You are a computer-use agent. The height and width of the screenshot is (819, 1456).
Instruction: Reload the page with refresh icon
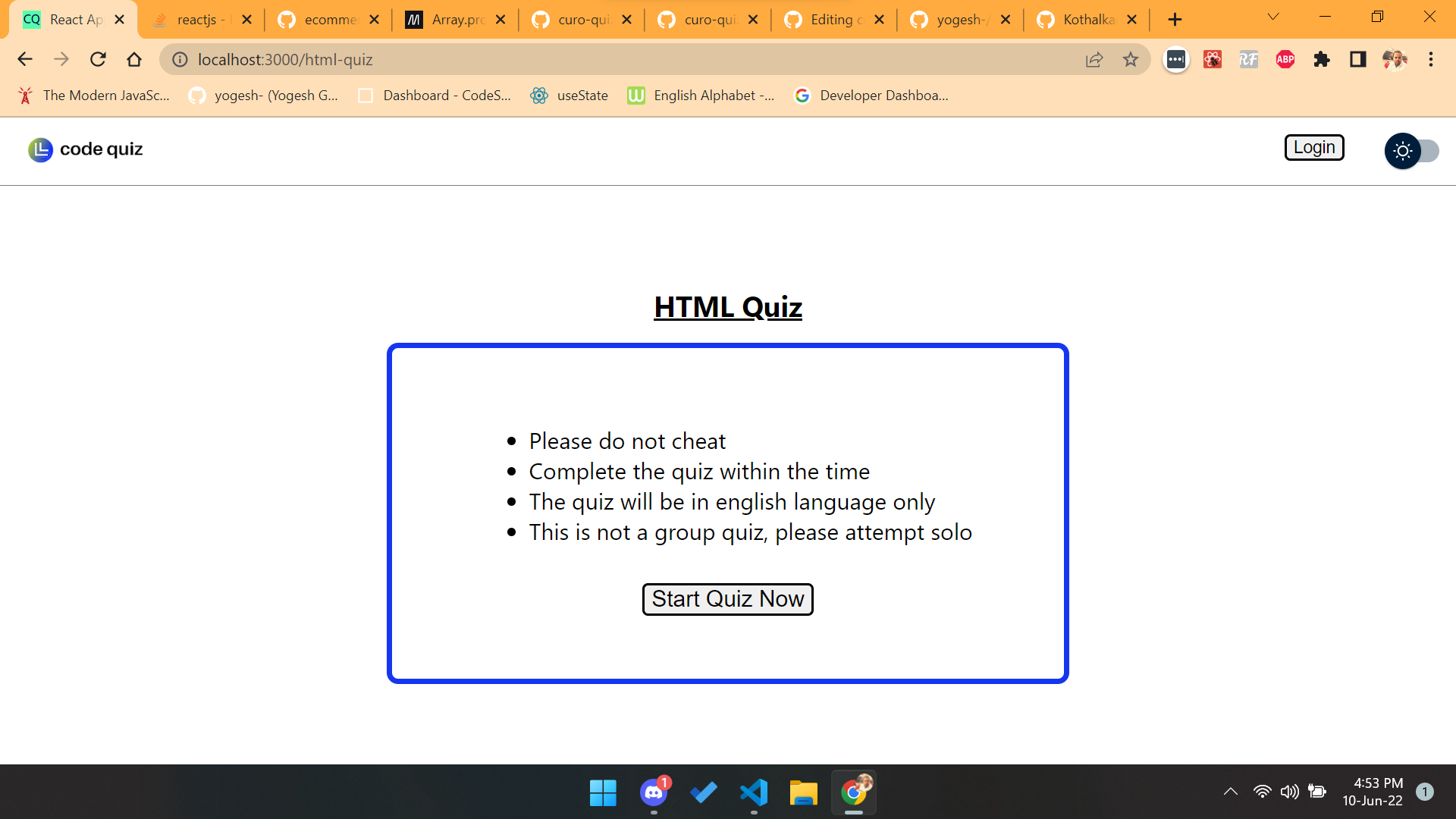point(98,59)
